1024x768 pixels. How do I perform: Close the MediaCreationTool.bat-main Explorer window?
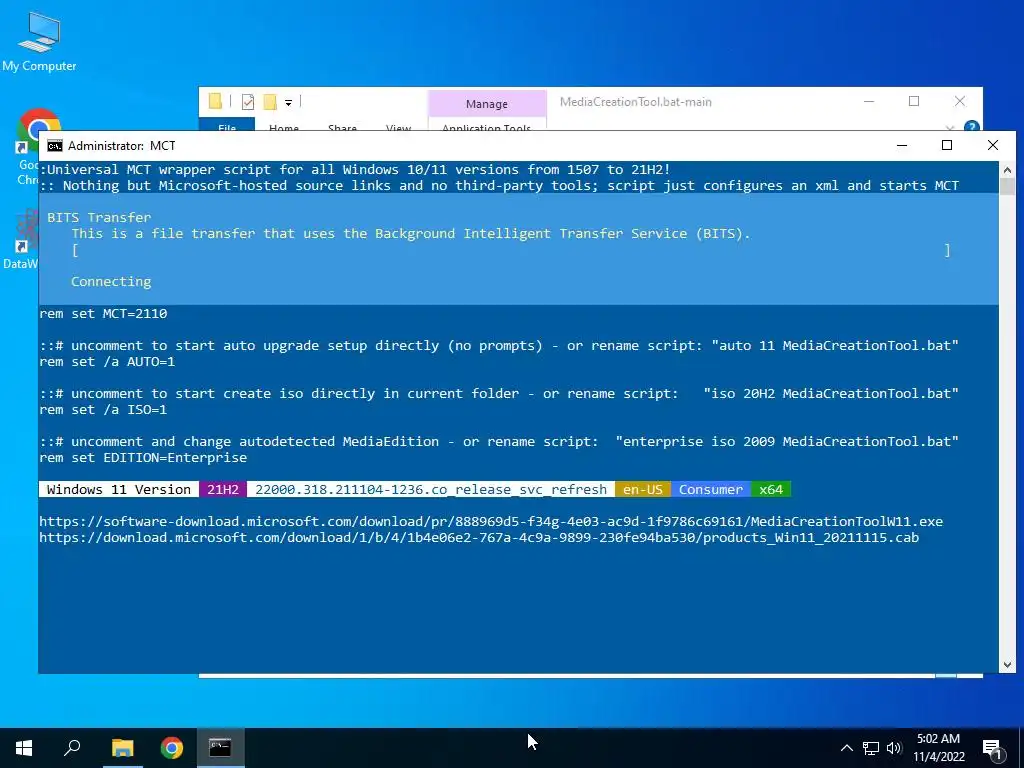click(959, 101)
